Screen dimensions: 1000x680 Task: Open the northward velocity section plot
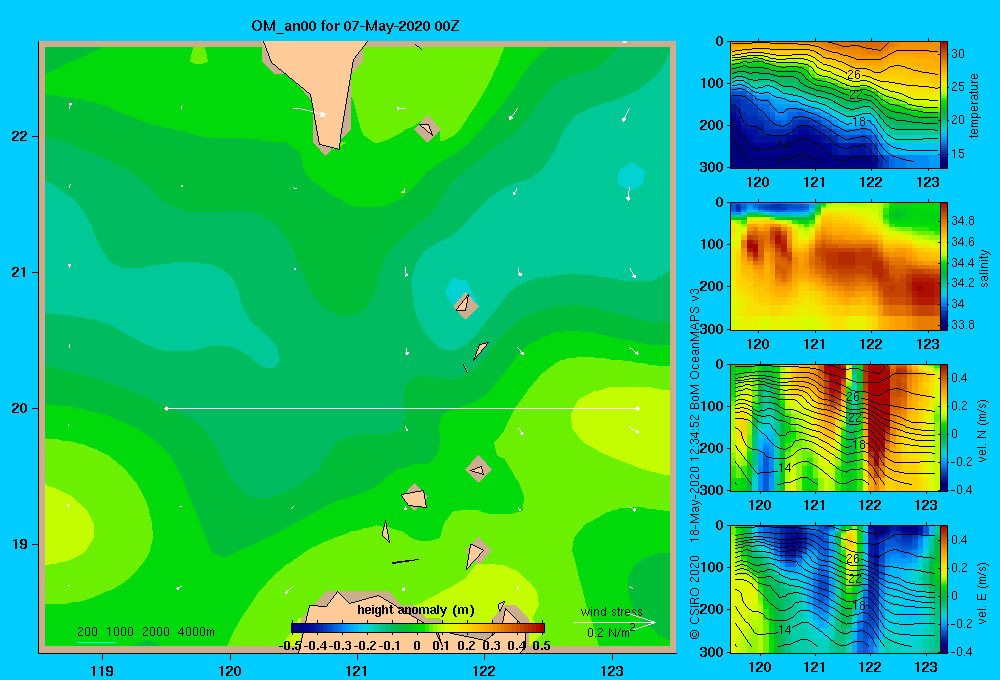click(x=835, y=427)
